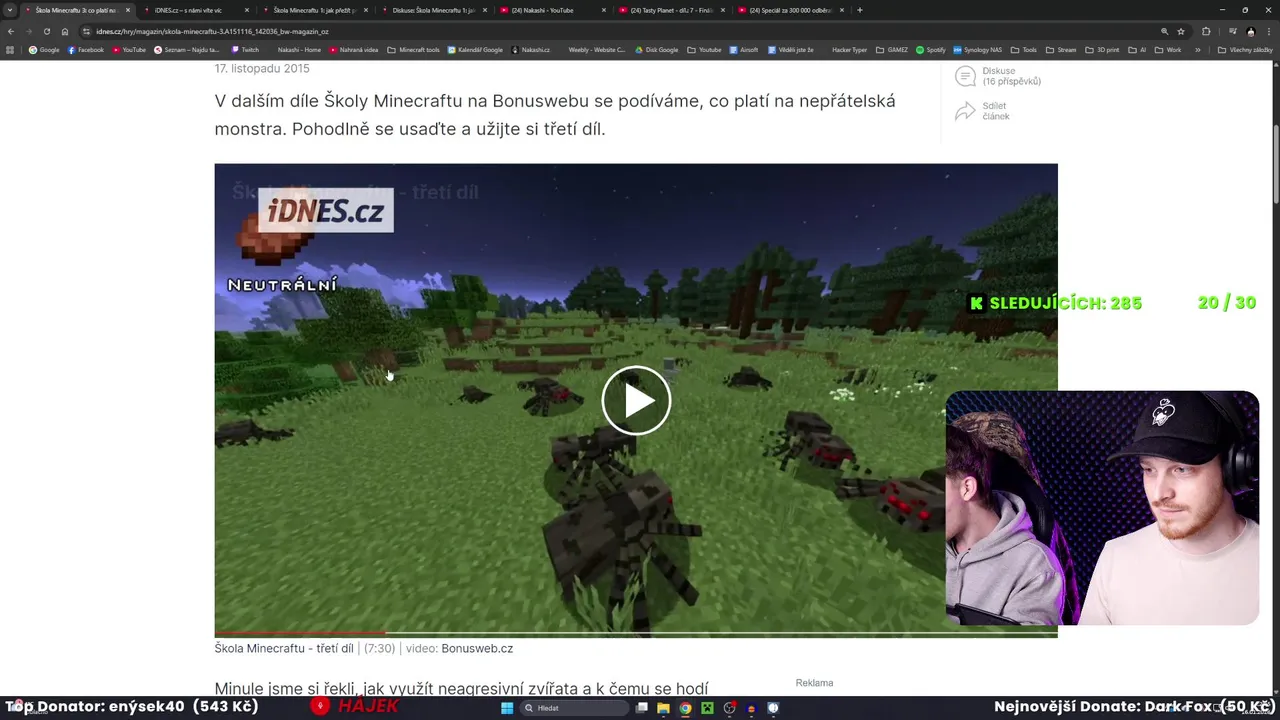This screenshot has width=1280, height=720.
Task: Open the Twitch bookmark
Action: point(245,49)
